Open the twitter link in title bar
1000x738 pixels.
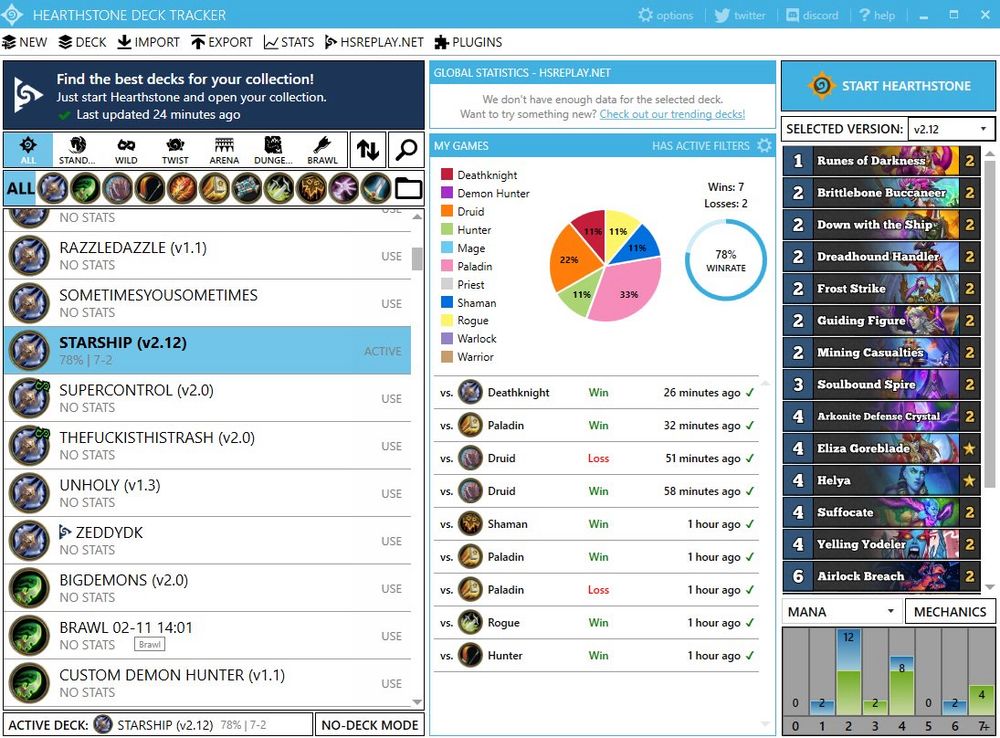740,15
